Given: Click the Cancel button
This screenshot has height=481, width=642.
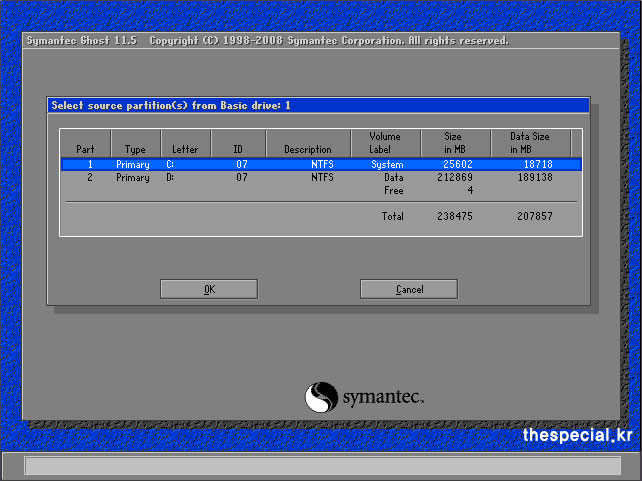Looking at the screenshot, I should coord(409,289).
